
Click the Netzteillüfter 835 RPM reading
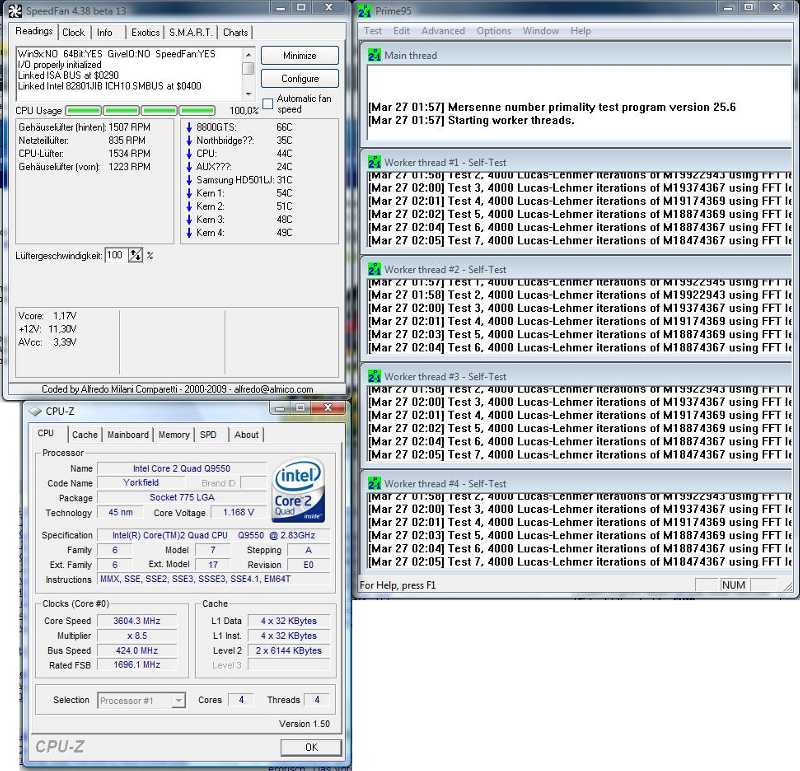[x=82, y=140]
